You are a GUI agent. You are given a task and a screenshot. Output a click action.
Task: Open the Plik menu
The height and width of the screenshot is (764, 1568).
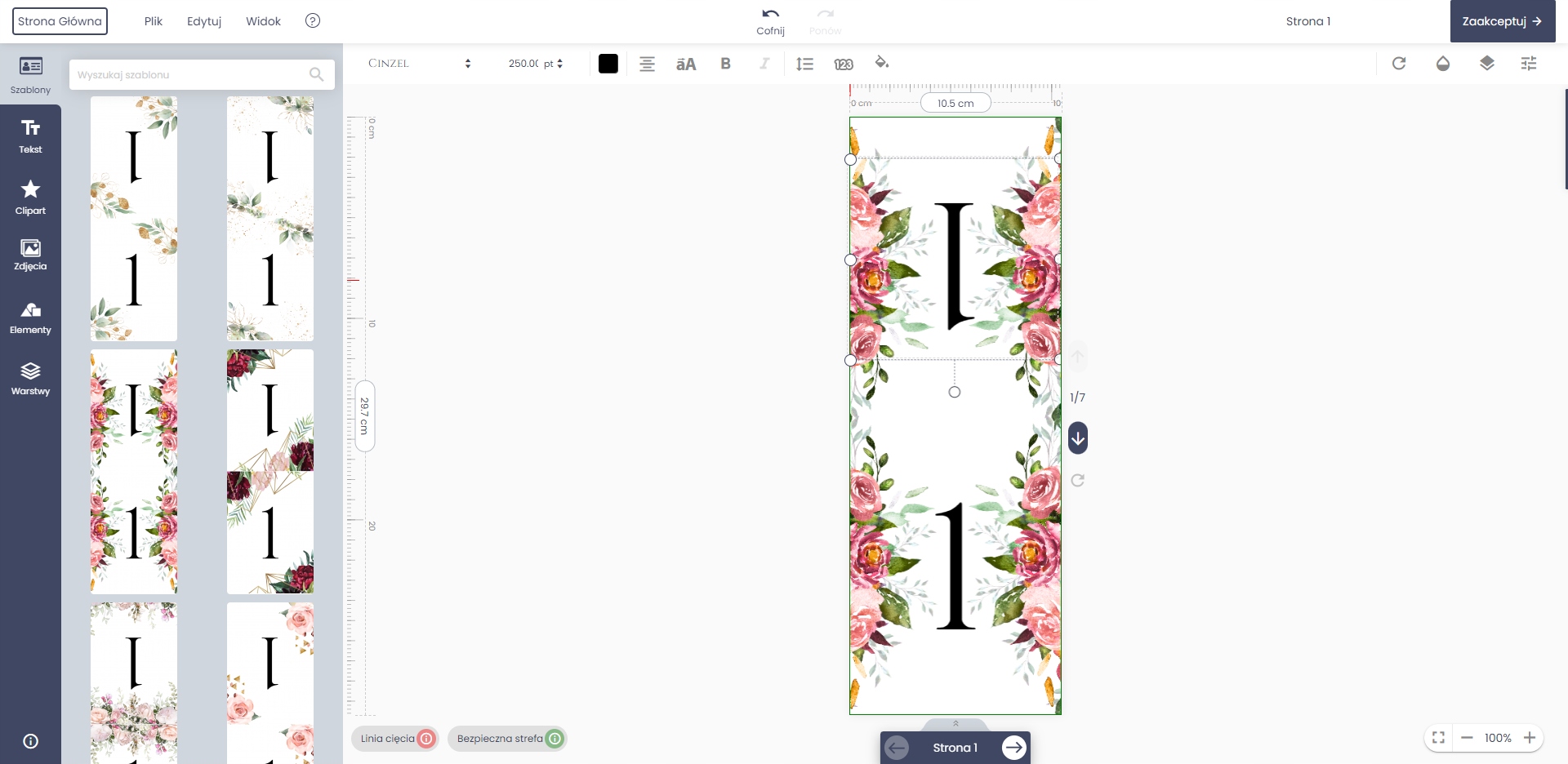pos(154,21)
